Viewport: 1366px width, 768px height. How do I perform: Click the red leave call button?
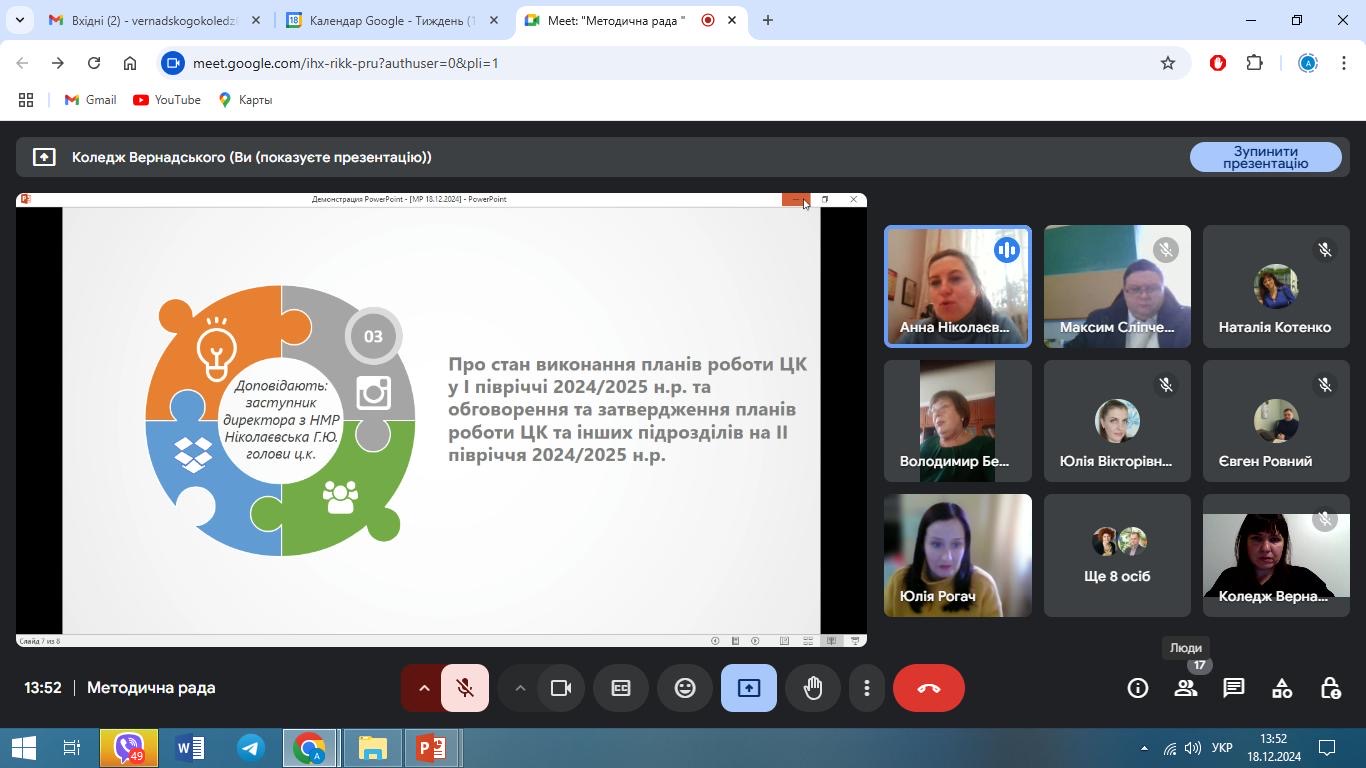928,688
